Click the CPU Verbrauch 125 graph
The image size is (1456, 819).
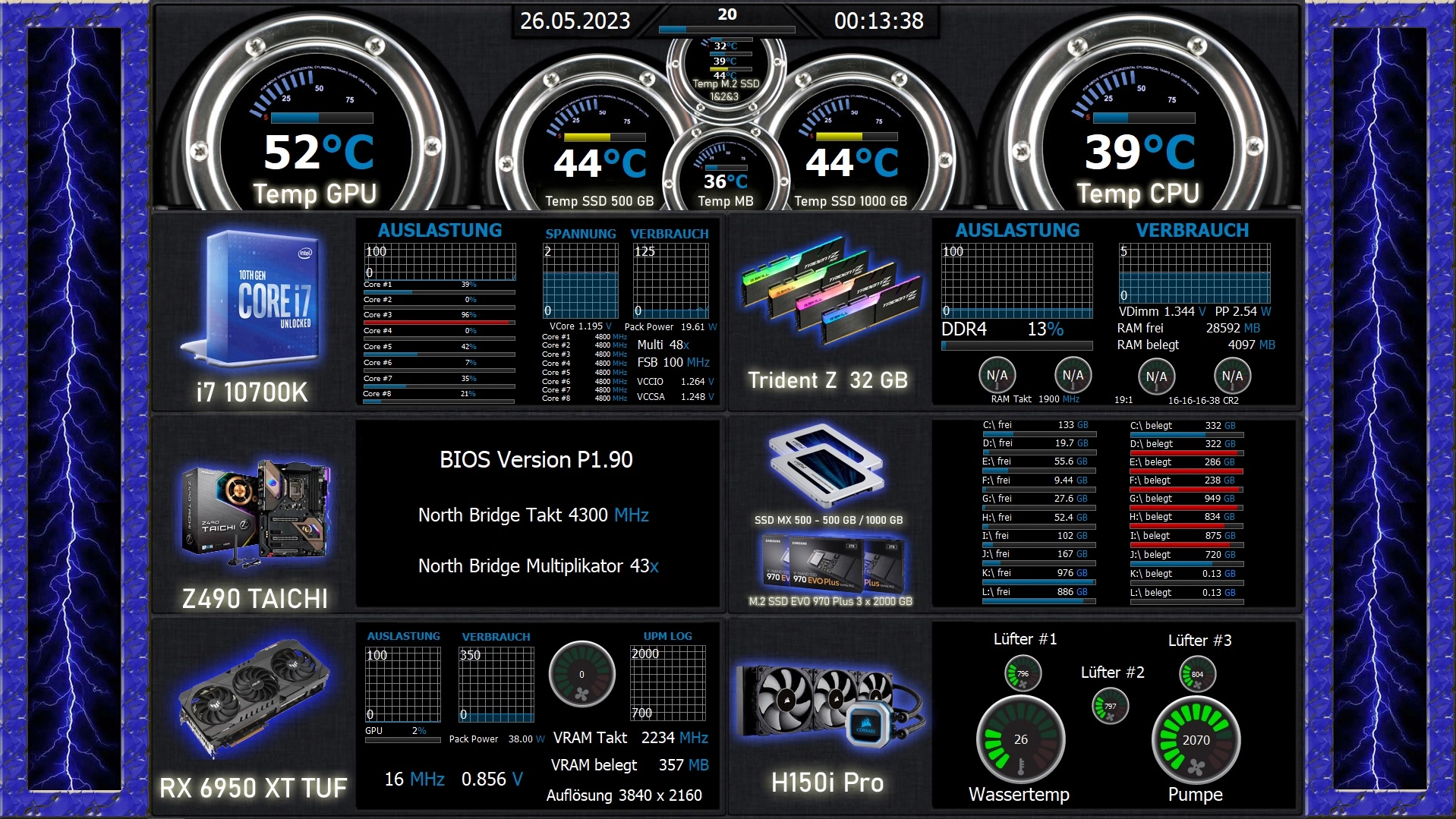click(671, 280)
